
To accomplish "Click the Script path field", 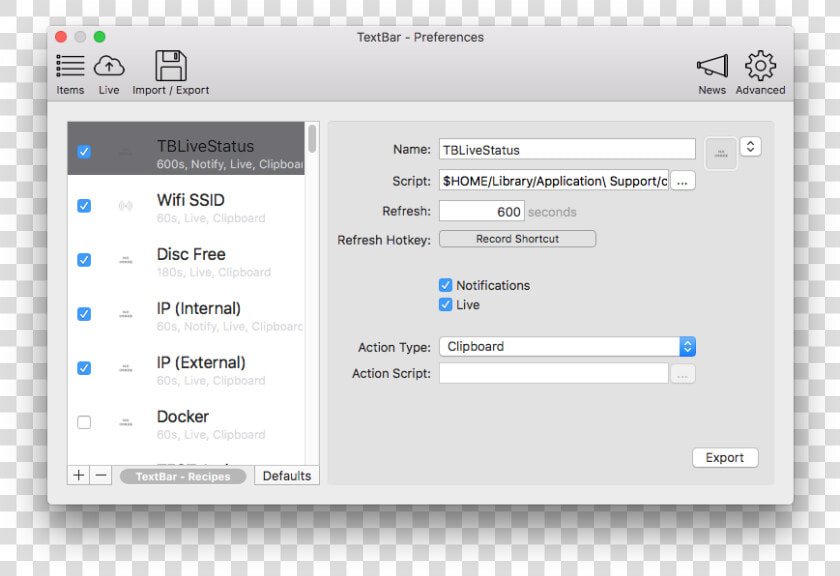I will coord(554,181).
